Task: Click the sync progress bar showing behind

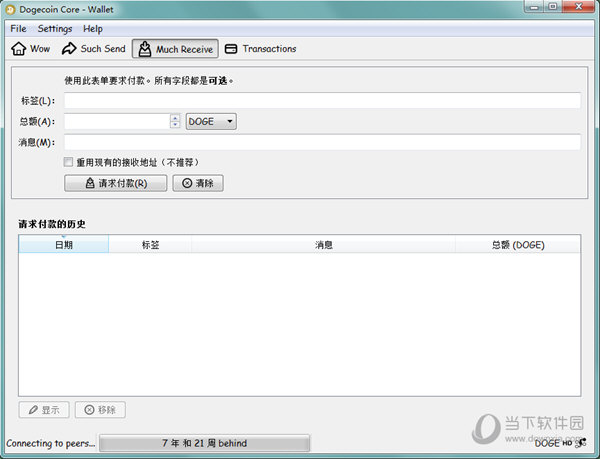Action: [204, 443]
